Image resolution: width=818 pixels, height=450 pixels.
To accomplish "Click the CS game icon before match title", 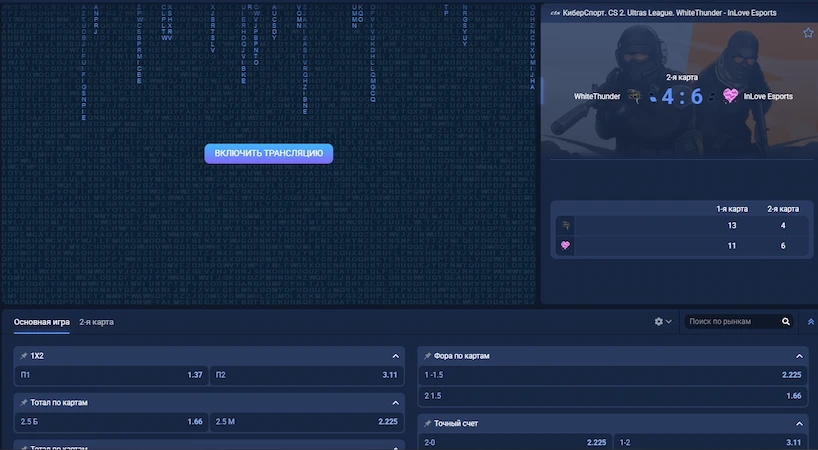I will tap(555, 13).
